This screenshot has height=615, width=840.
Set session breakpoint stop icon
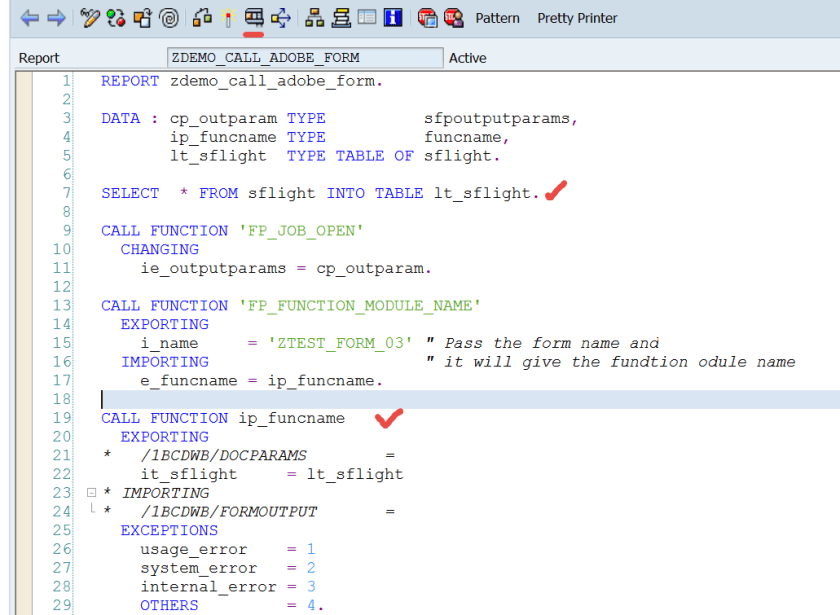(427, 18)
